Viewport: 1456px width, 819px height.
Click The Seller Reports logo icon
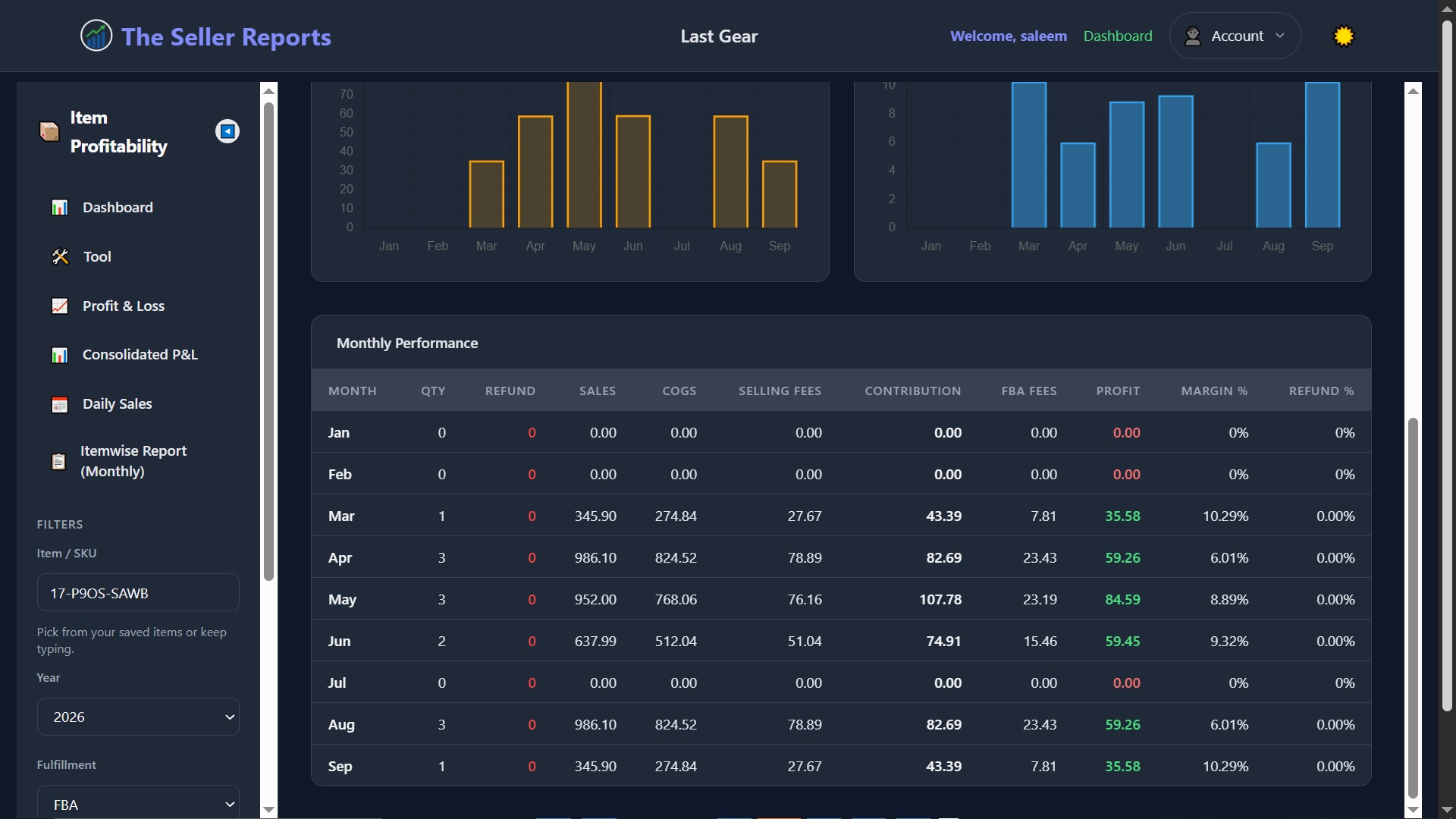(x=96, y=36)
